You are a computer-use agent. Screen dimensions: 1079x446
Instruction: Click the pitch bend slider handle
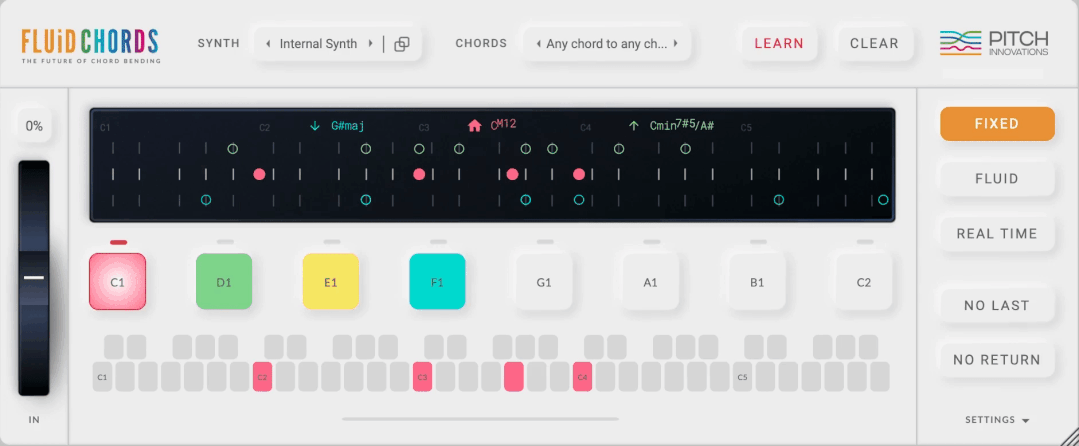click(34, 278)
